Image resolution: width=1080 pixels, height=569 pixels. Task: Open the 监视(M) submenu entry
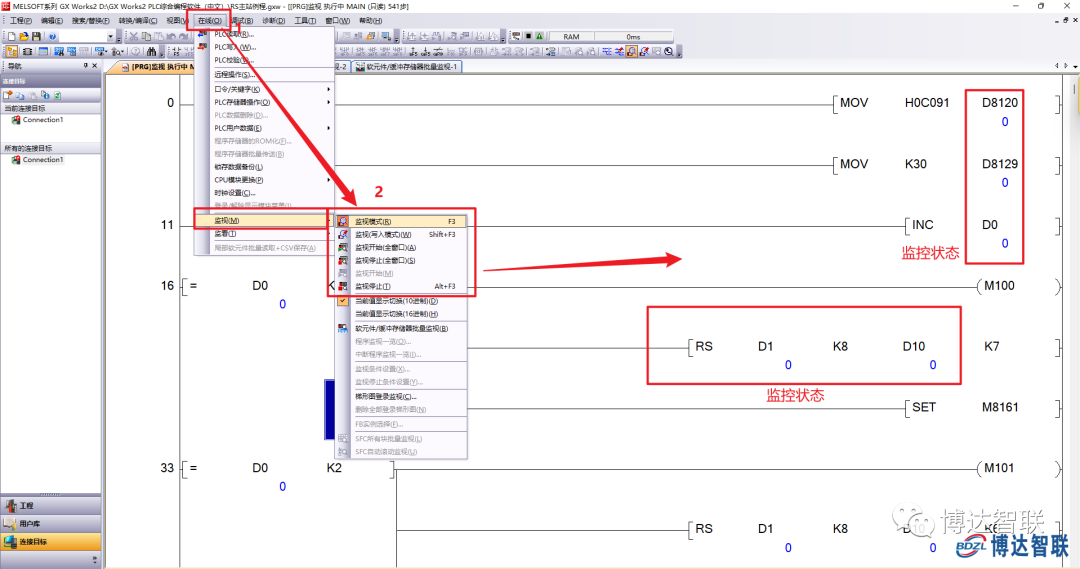(x=263, y=220)
